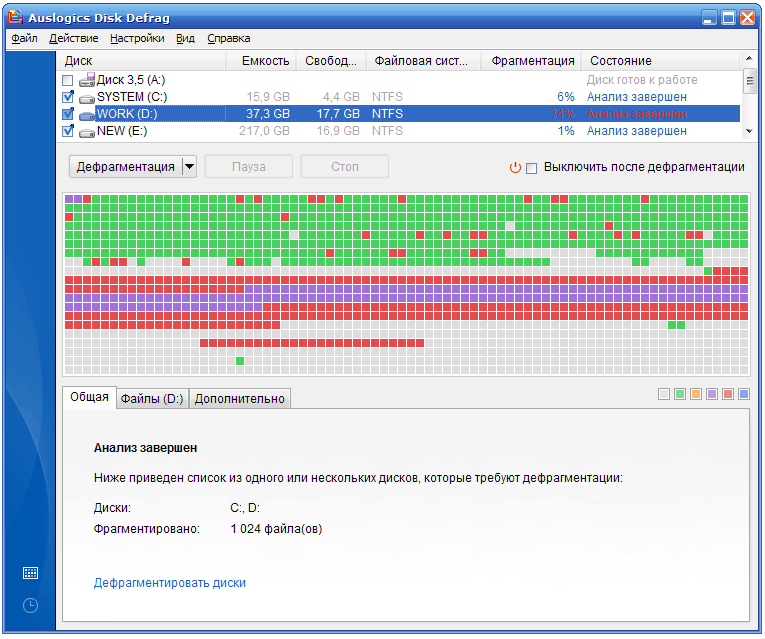Click the Дефрагментация button
765x639 pixels.
(x=125, y=167)
